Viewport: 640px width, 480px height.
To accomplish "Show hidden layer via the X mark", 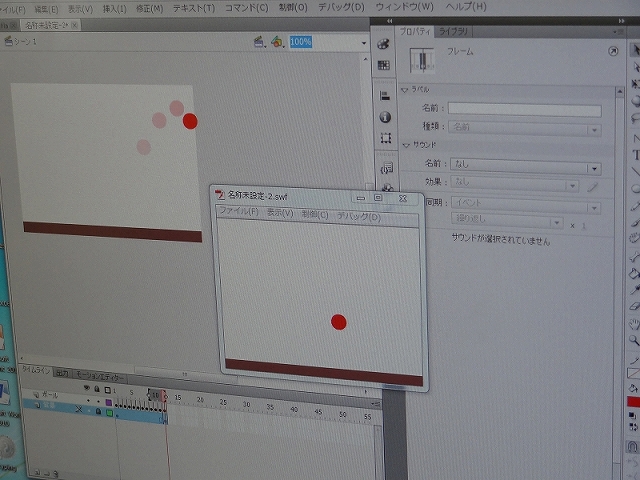I will point(78,409).
